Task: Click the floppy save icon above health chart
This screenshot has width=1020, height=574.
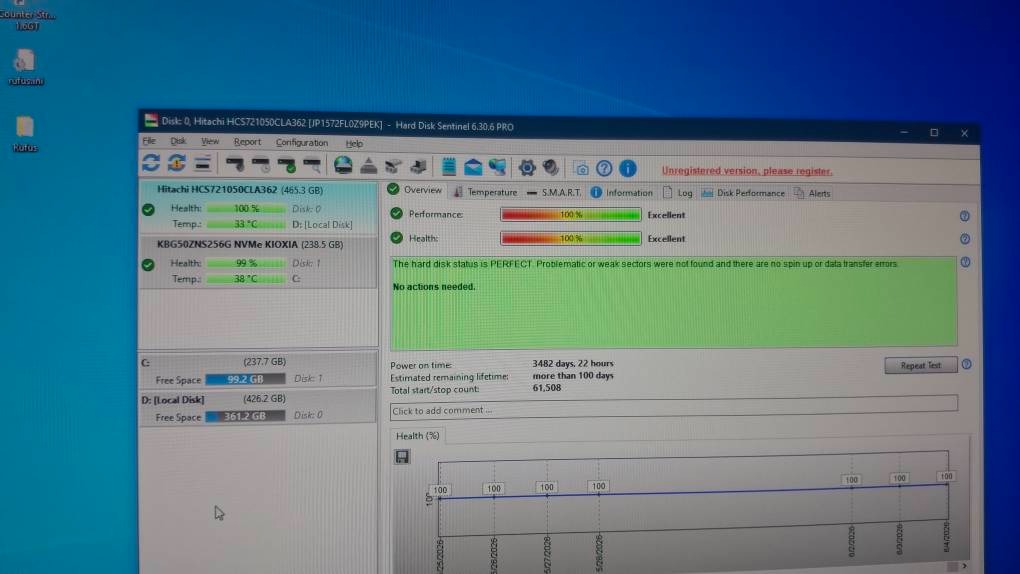Action: 402,457
